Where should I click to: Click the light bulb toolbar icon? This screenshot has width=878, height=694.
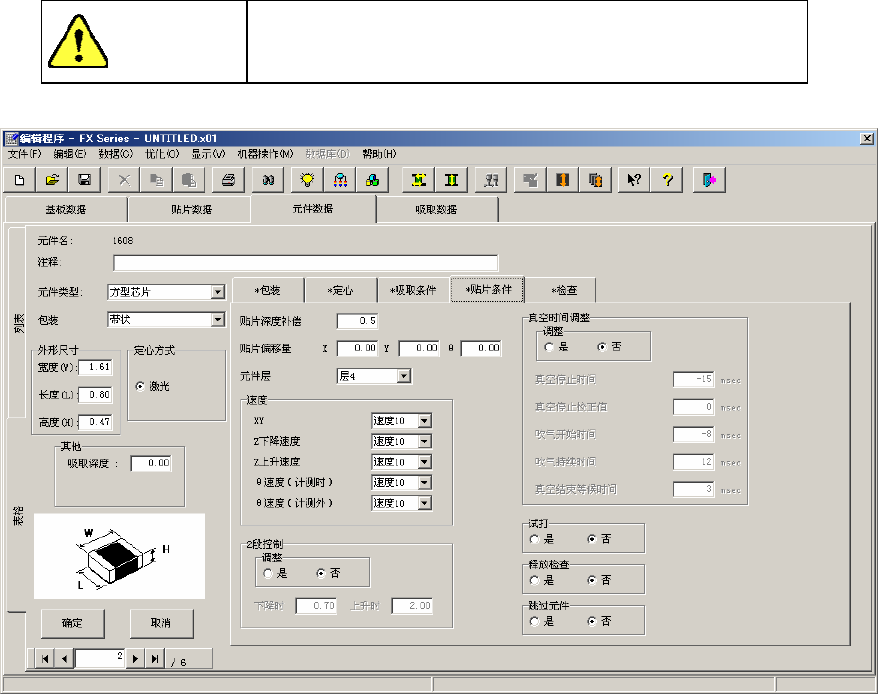pyautogui.click(x=308, y=180)
